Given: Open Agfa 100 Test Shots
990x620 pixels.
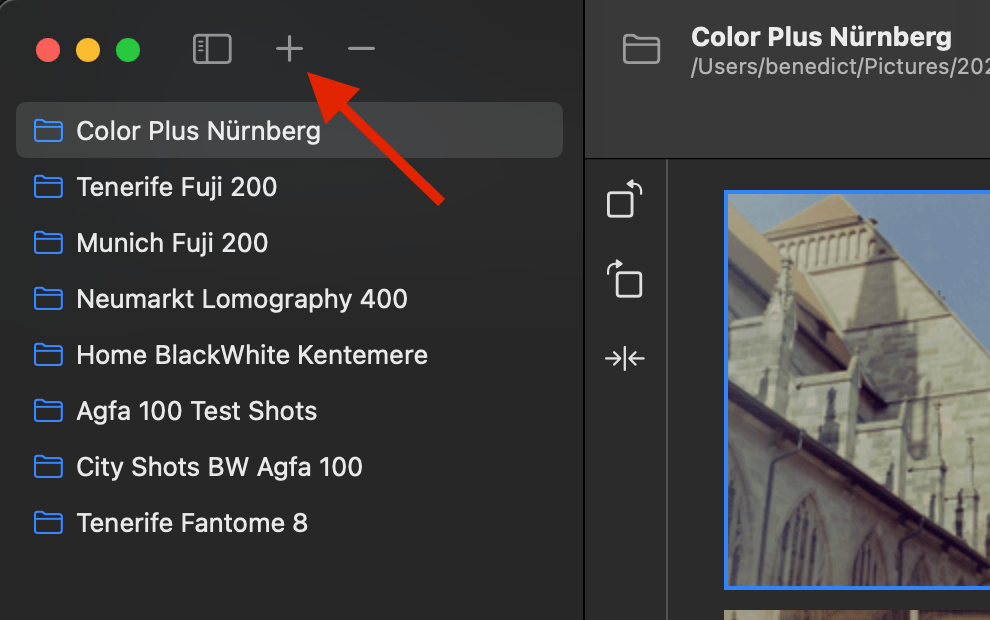Looking at the screenshot, I should click(196, 411).
